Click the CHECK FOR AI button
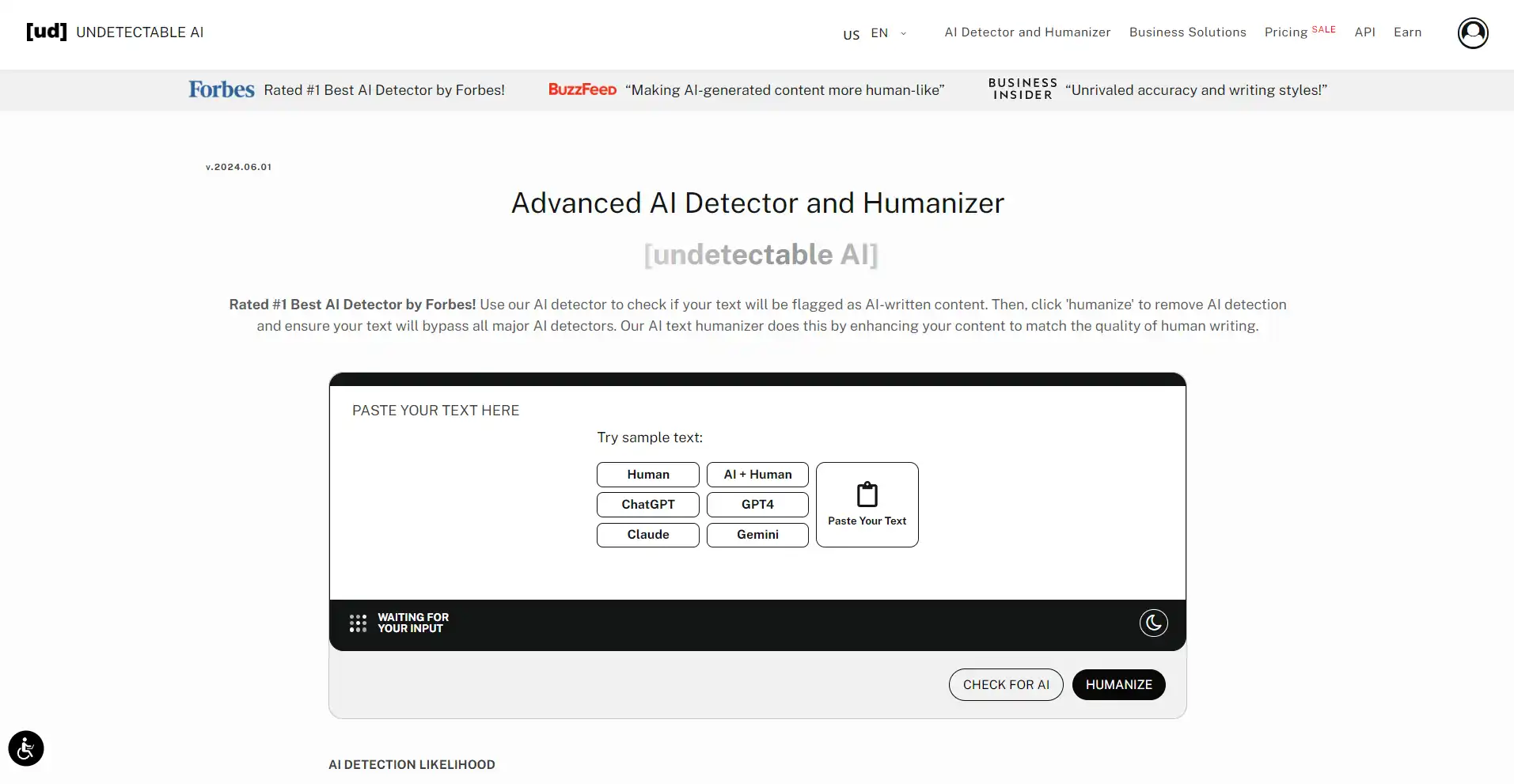Viewport: 1514px width, 784px height. click(x=1006, y=685)
